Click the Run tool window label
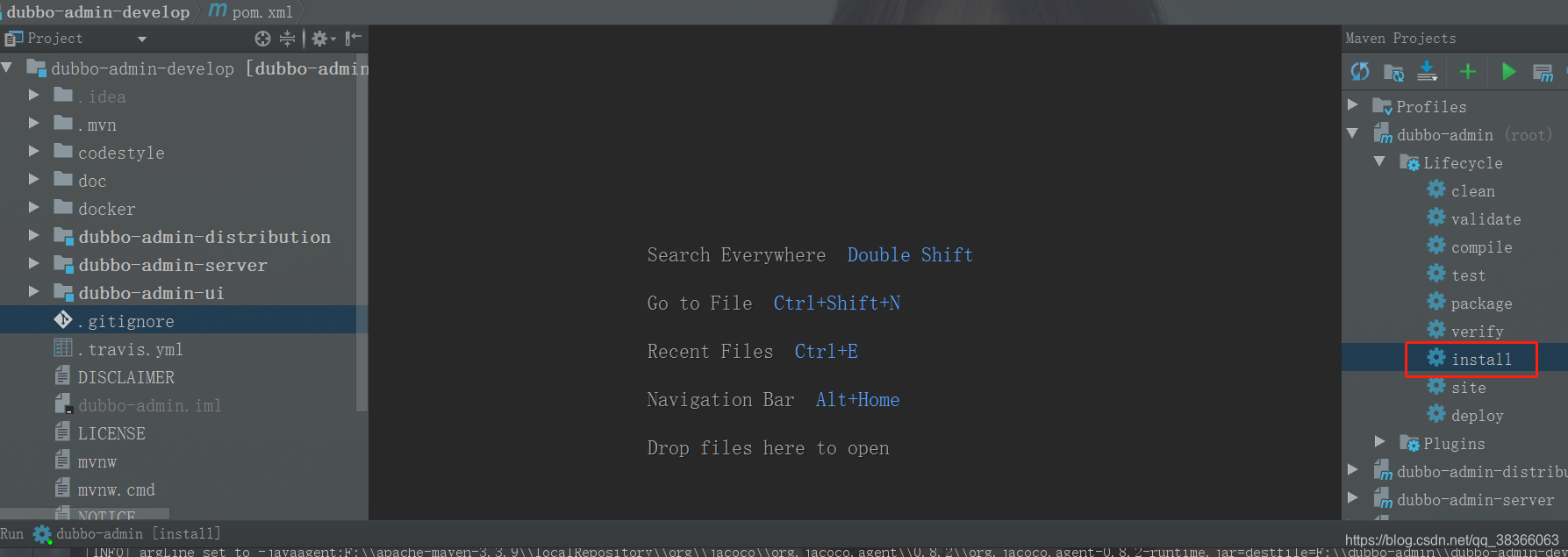Image resolution: width=1568 pixels, height=557 pixels. point(12,533)
